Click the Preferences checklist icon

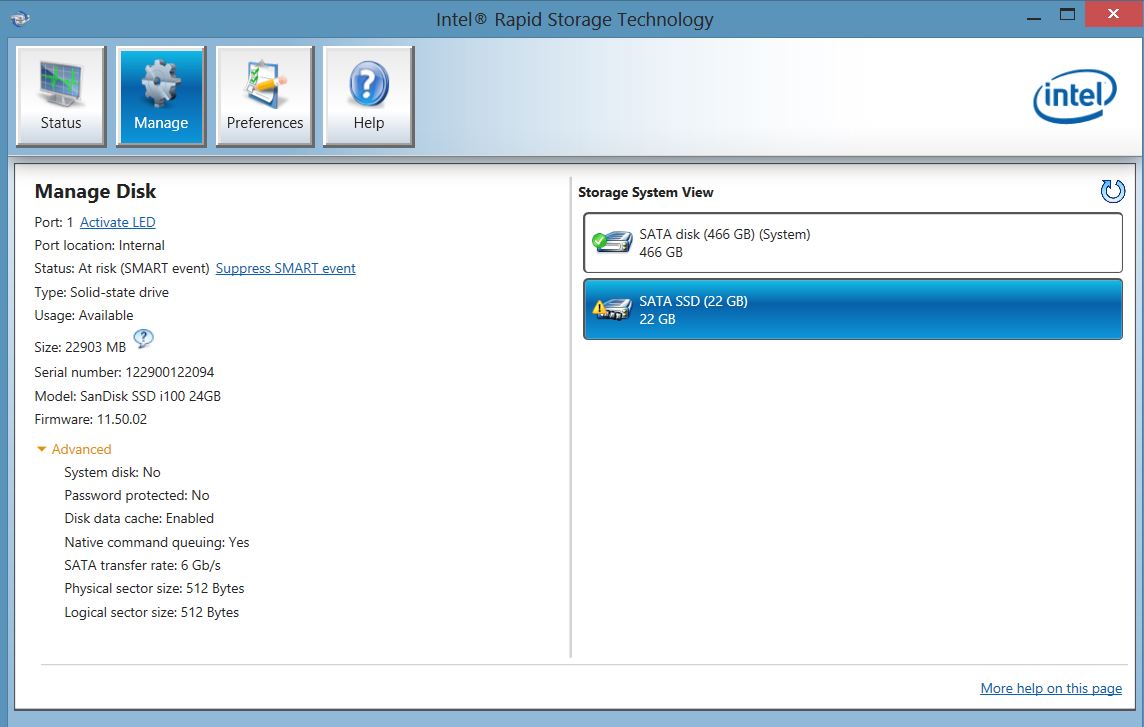pos(265,84)
